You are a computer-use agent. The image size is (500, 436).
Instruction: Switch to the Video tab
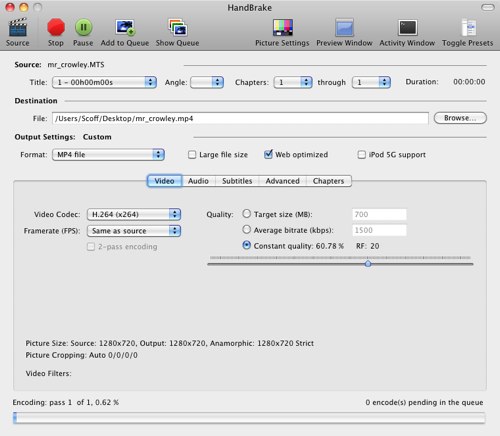click(164, 181)
